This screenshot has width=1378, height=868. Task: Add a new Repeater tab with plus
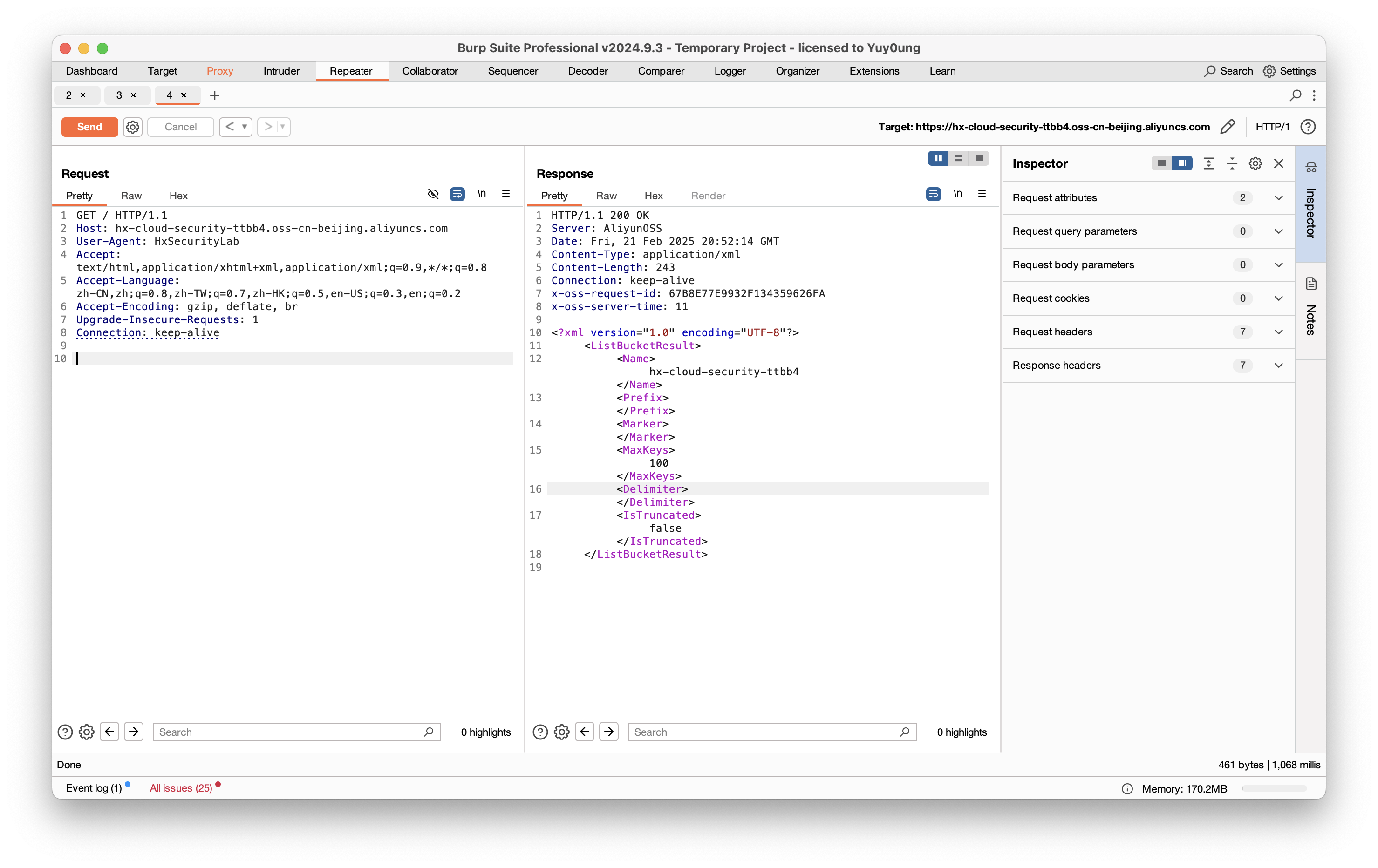[215, 95]
